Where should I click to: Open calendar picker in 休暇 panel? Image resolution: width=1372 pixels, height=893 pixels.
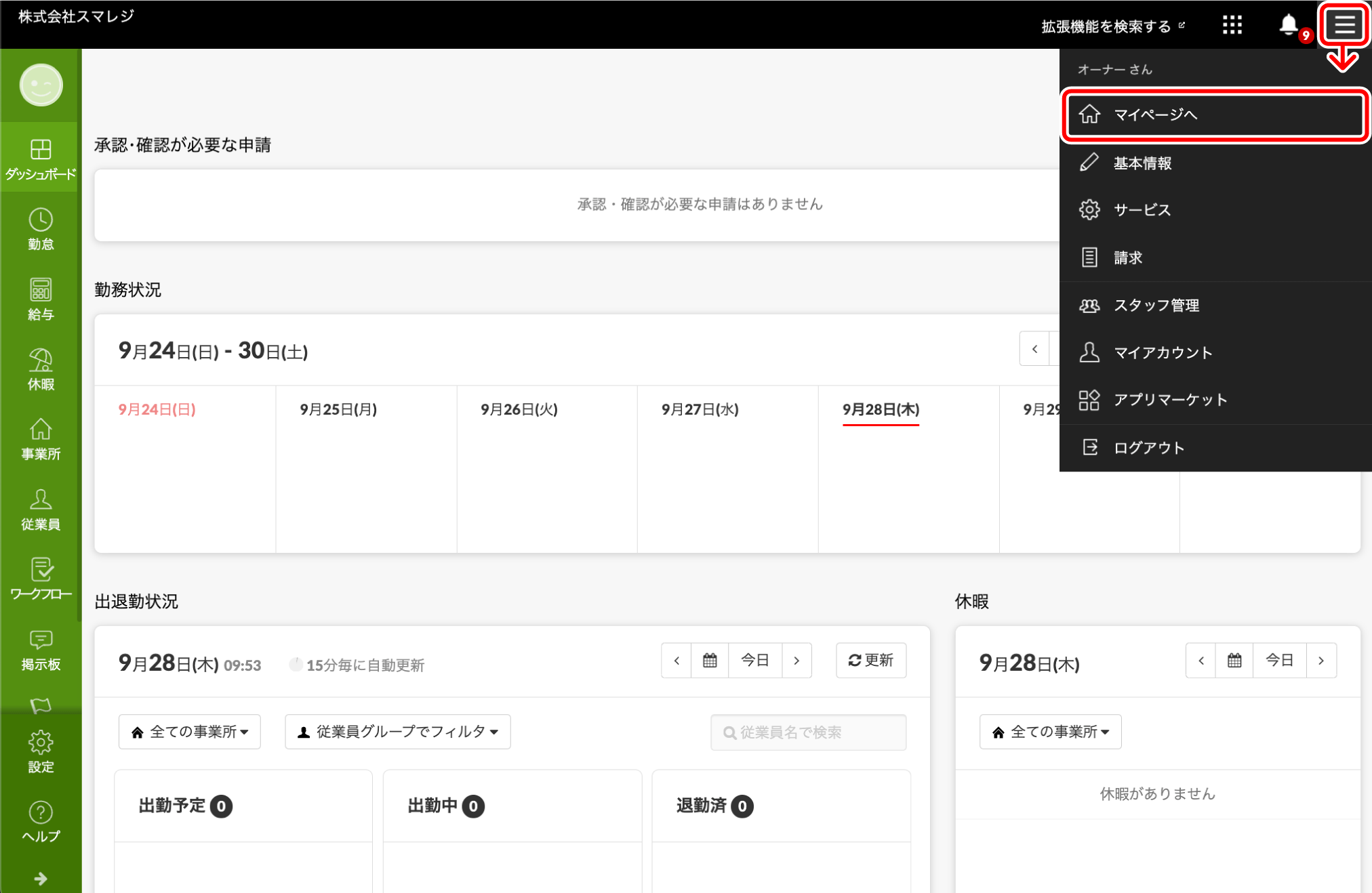[x=1234, y=661]
